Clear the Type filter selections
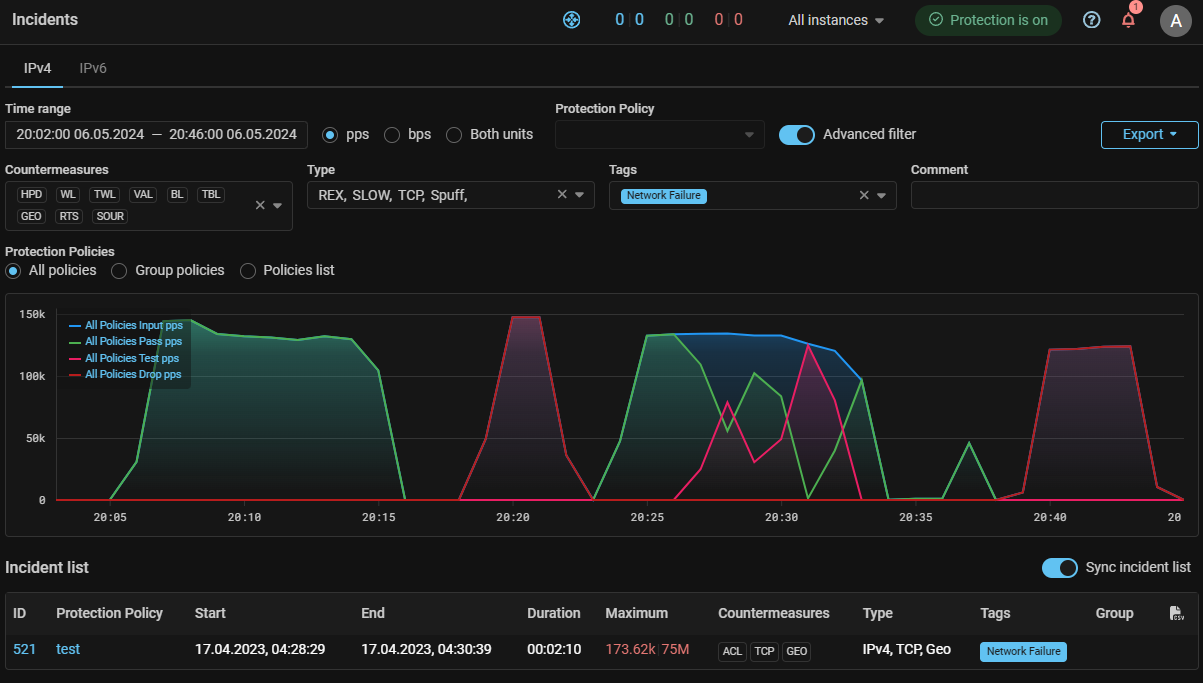 562,195
